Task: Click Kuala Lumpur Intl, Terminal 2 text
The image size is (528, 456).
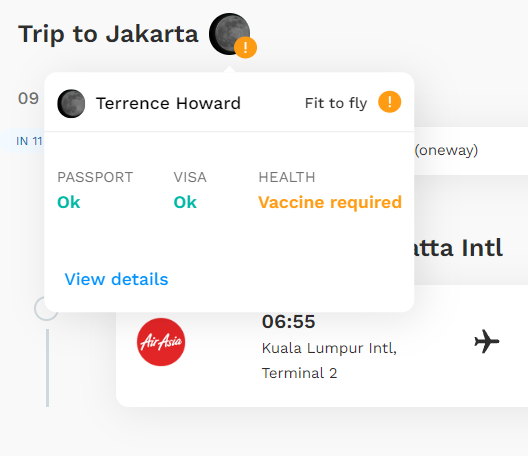Action: (x=329, y=360)
